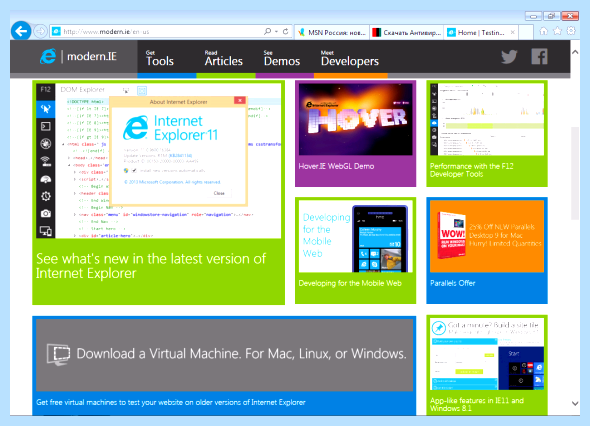Open Performance with F12 Developer Tools link
Screen dimensions: 590x426
(471, 170)
